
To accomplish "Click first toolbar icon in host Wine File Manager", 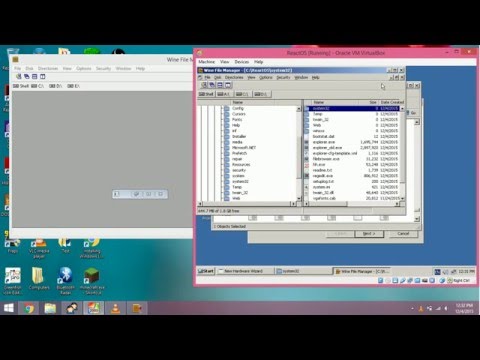I will 19,76.
